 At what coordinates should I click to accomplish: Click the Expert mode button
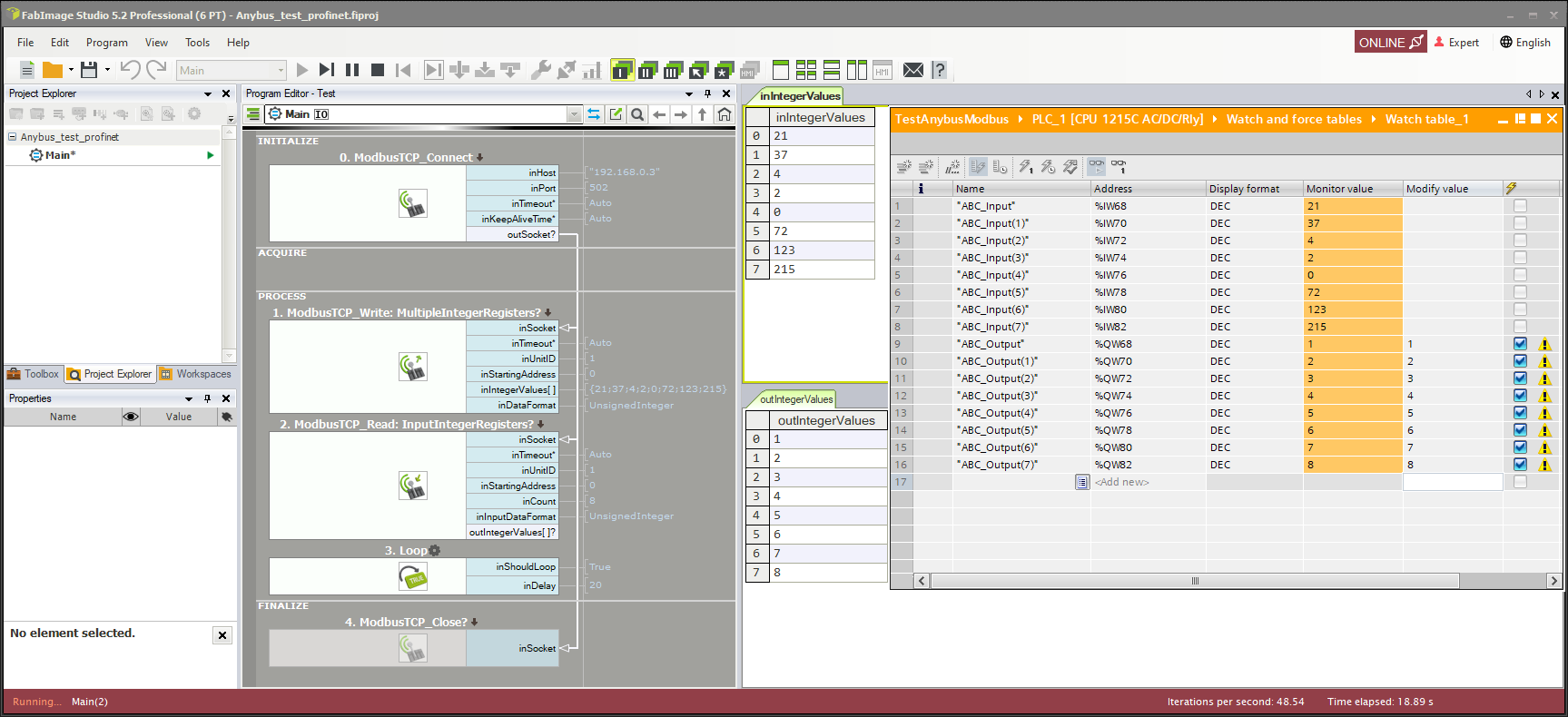click(x=1456, y=43)
